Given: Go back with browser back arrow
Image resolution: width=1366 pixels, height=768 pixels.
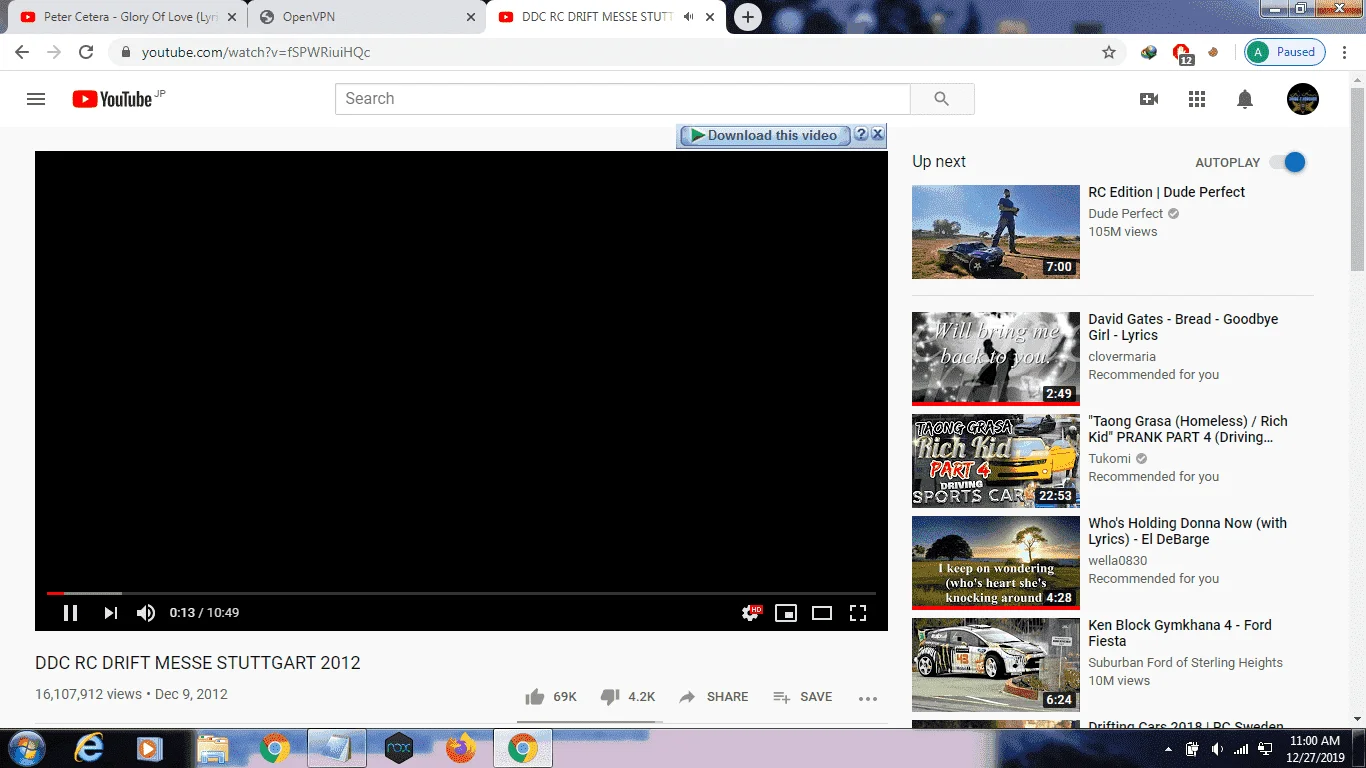Looking at the screenshot, I should click(x=22, y=52).
